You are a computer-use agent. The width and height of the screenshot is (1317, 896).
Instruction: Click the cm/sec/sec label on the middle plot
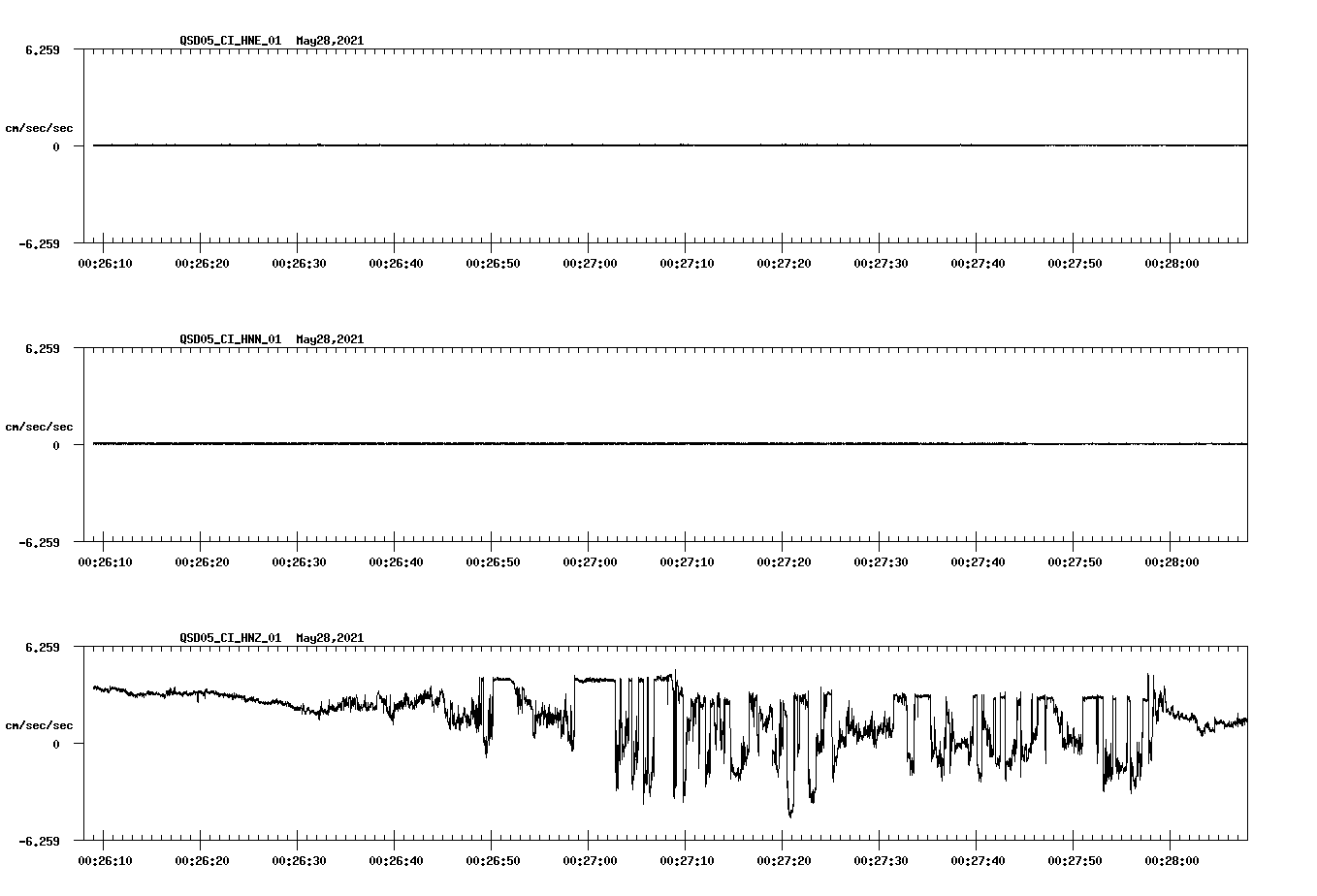[41, 426]
